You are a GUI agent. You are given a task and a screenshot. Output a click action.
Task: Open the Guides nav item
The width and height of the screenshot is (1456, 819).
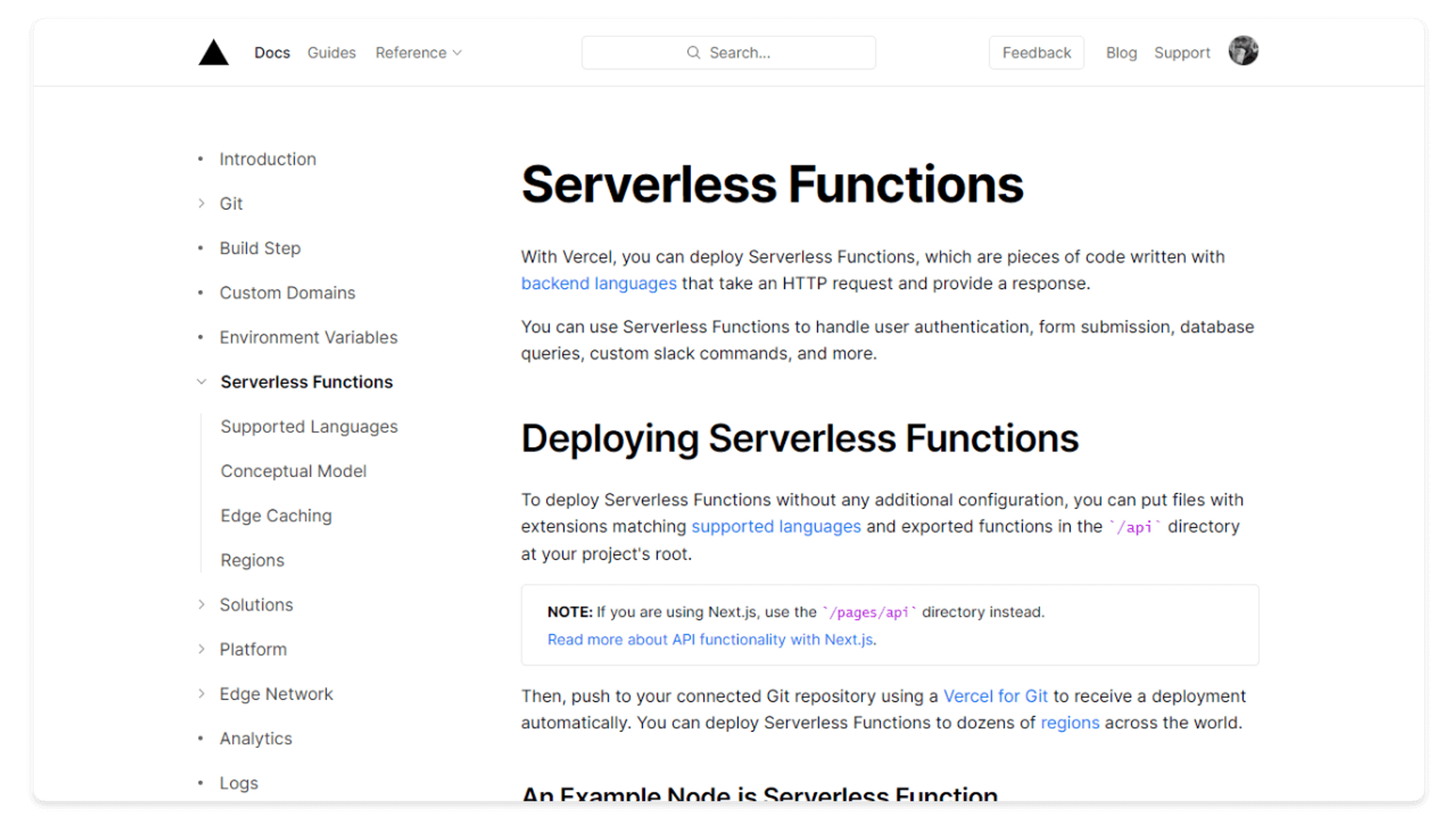[331, 53]
